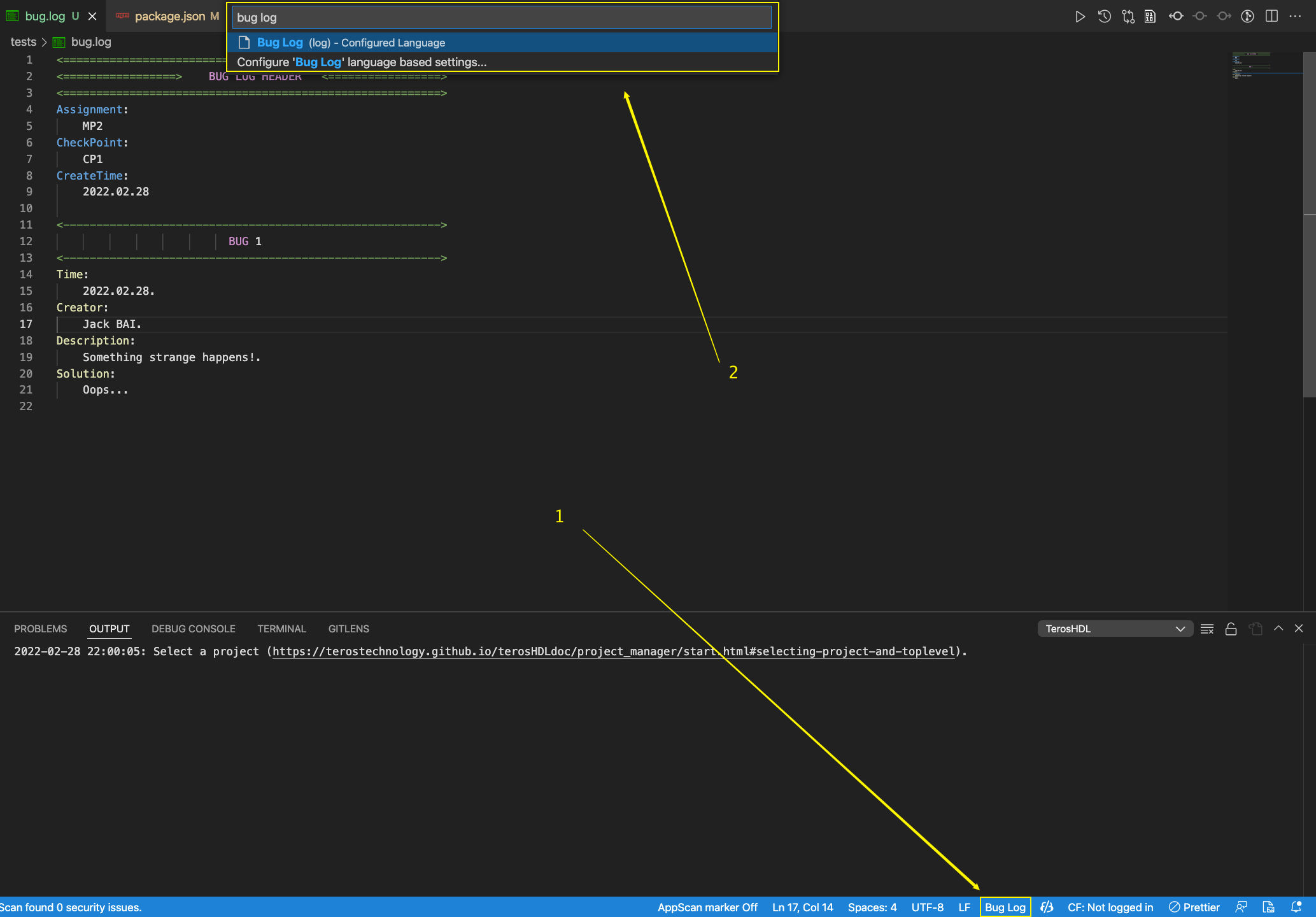This screenshot has width=1316, height=917.
Task: Toggle AppScan marker Off status item
Action: [x=707, y=907]
